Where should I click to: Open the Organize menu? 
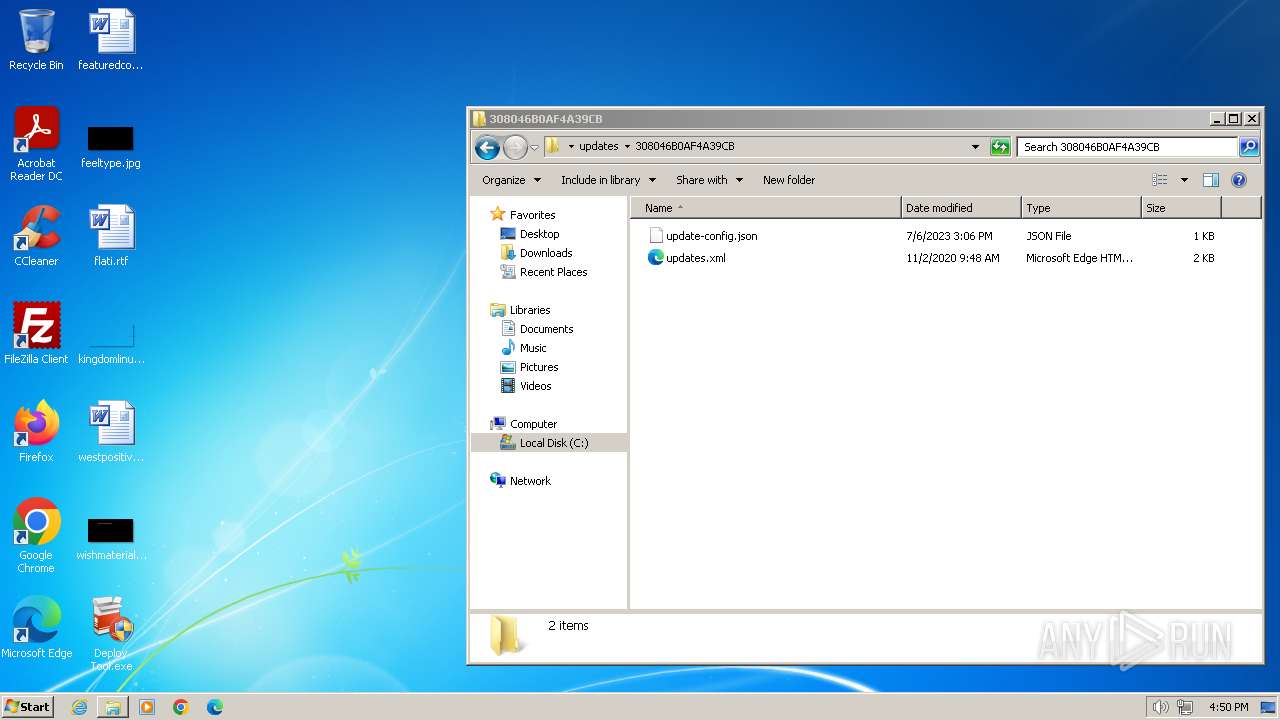[511, 180]
